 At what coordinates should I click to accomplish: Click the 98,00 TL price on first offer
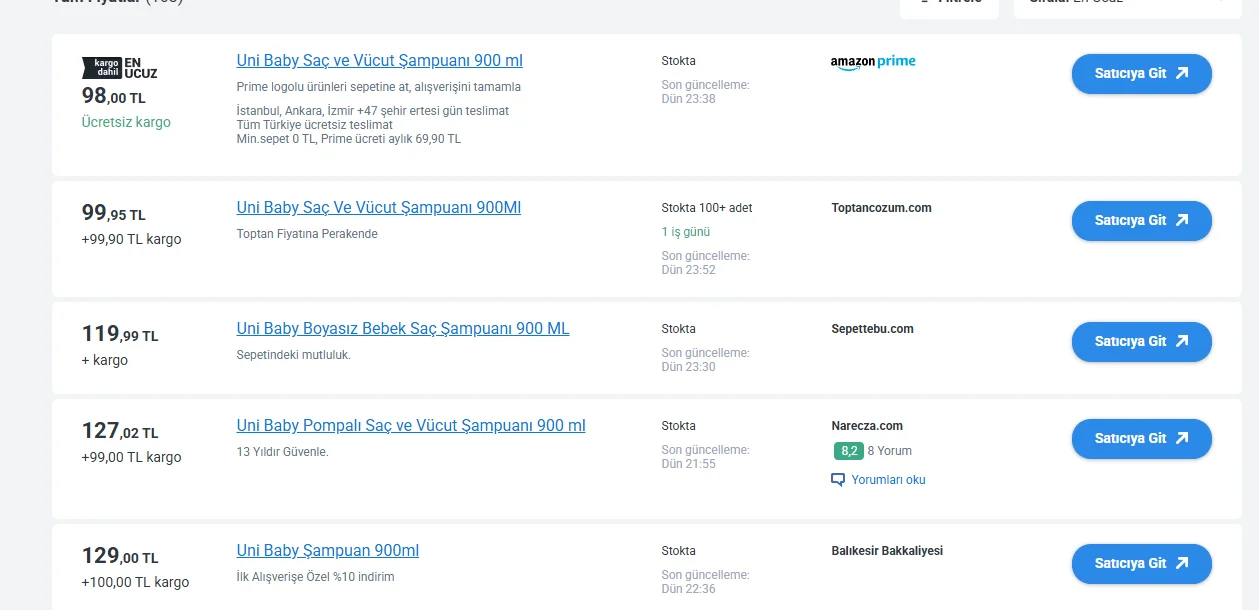pyautogui.click(x=113, y=97)
